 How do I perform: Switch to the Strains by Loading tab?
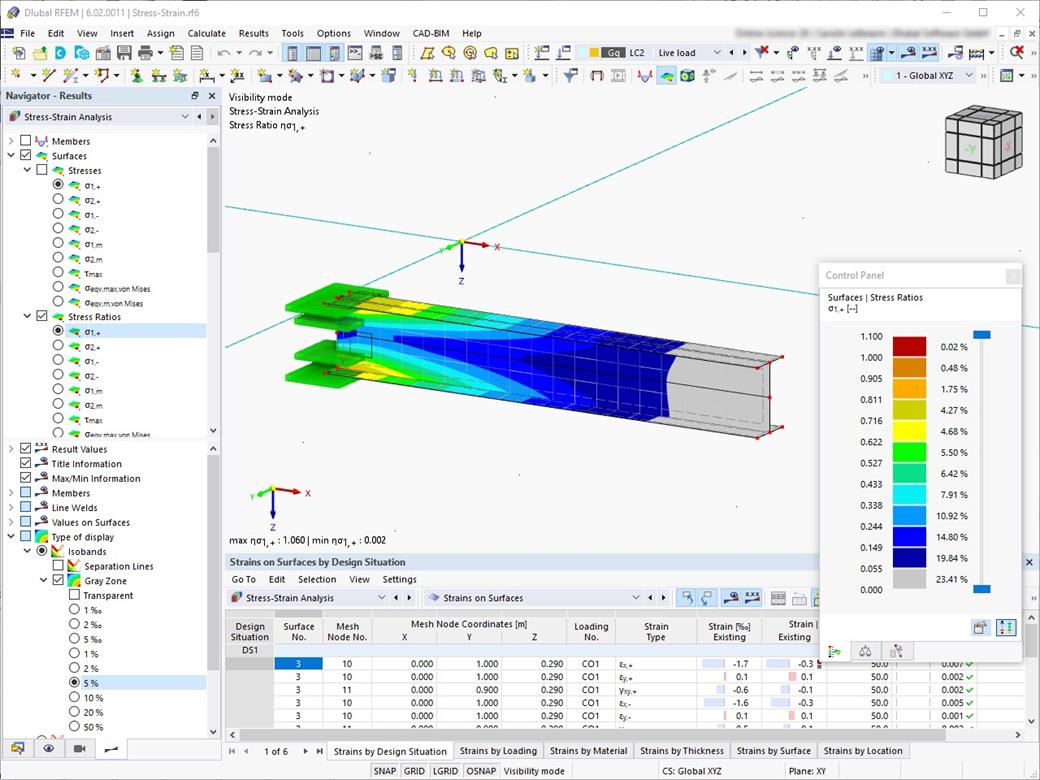pos(498,751)
